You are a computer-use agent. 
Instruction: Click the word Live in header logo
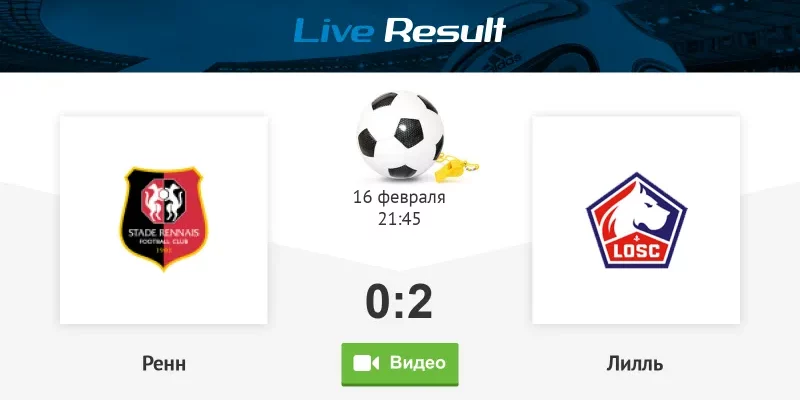click(x=334, y=30)
